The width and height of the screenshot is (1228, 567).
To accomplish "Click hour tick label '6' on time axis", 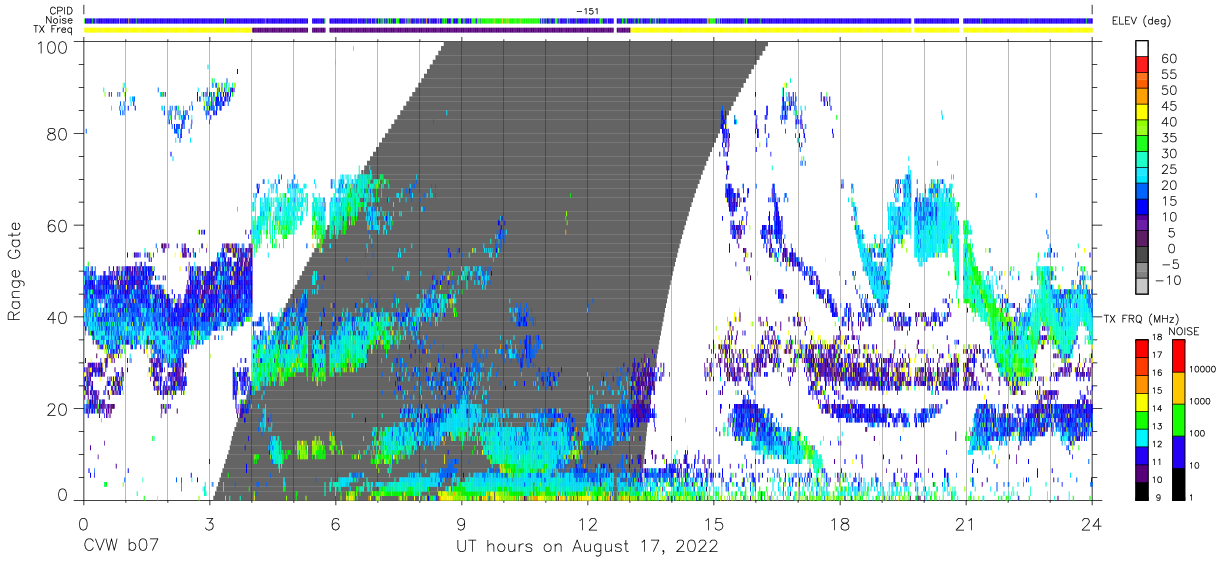I will point(335,523).
